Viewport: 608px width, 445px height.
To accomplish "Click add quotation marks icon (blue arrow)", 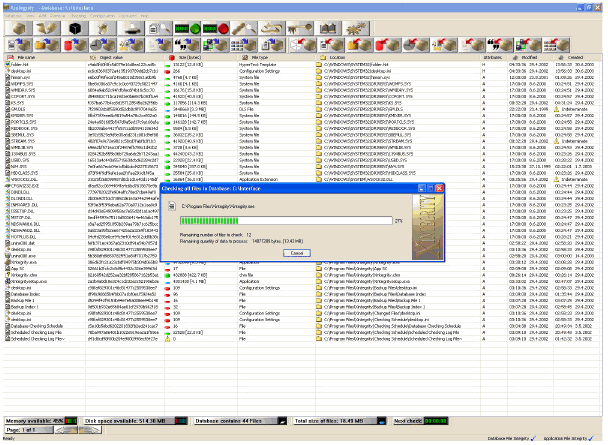I will point(188,45).
